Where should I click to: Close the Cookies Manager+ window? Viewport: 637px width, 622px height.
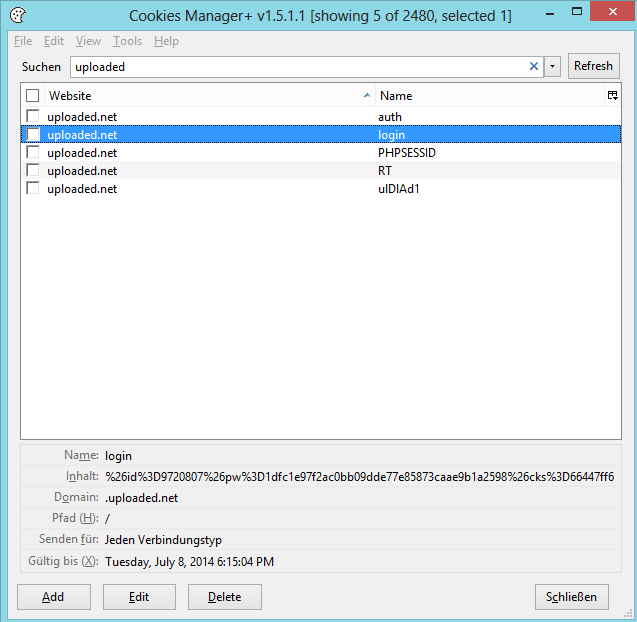click(x=613, y=12)
